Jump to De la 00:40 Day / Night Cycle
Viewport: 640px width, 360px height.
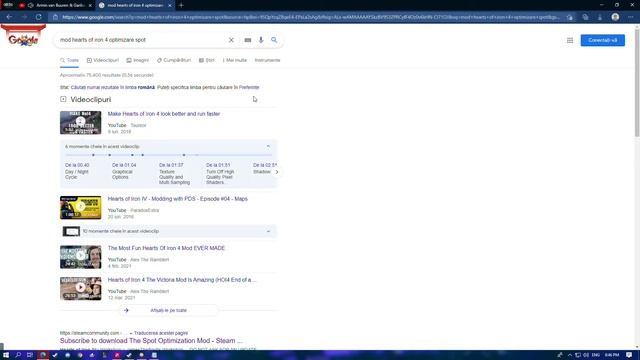pos(77,171)
